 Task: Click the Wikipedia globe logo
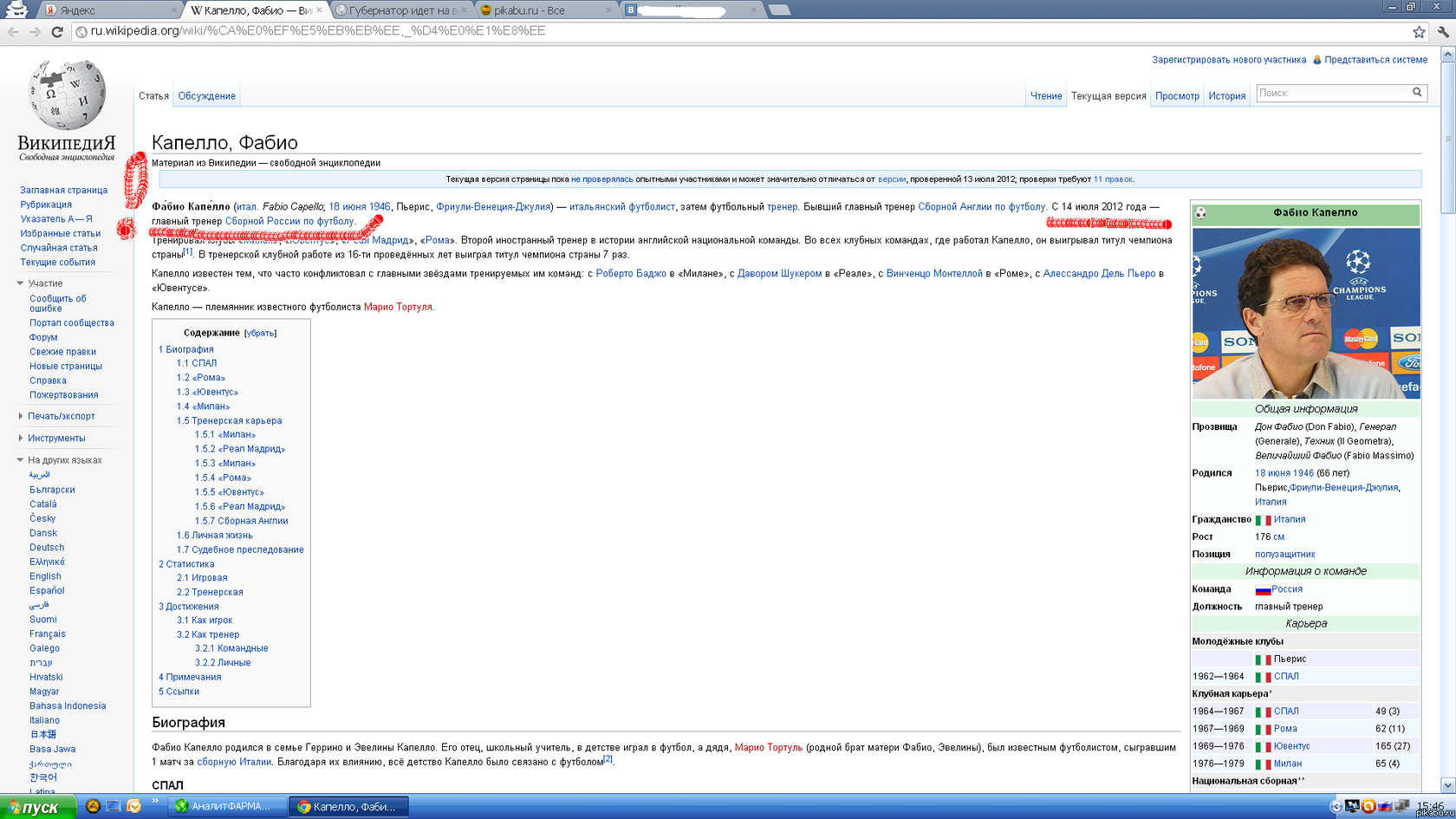(x=67, y=94)
